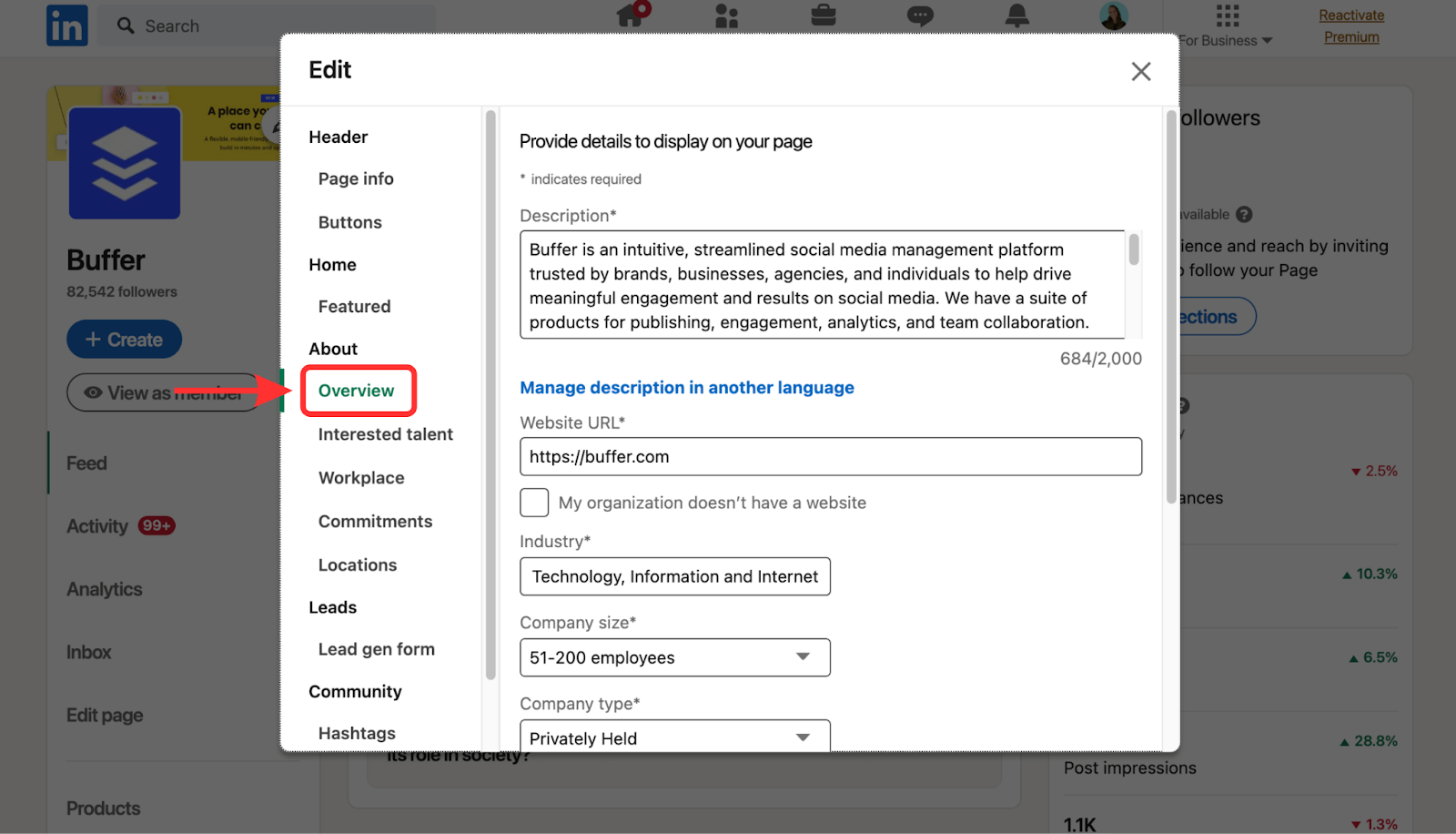
Task: Click the help question mark icon
Action: click(x=1244, y=215)
